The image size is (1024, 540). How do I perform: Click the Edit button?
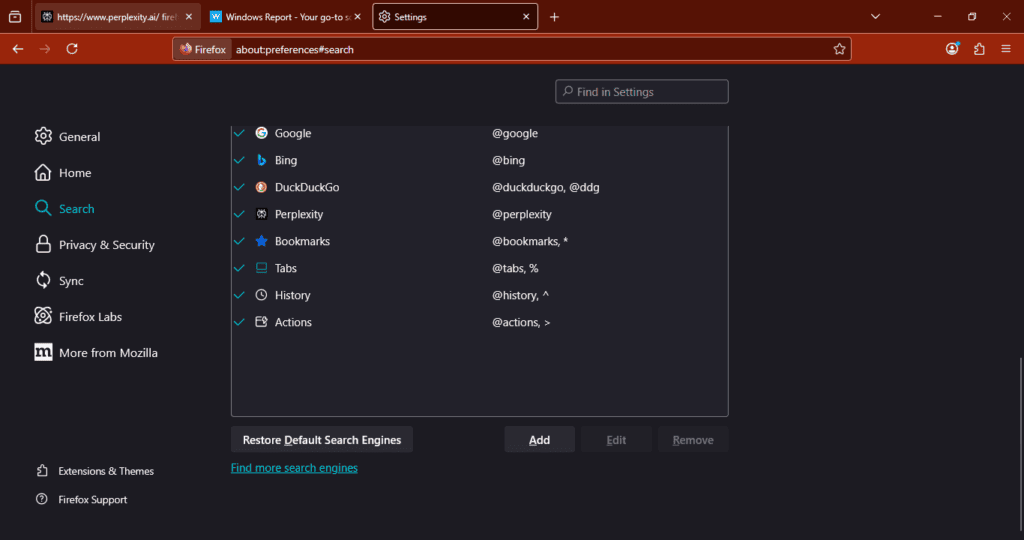(616, 439)
